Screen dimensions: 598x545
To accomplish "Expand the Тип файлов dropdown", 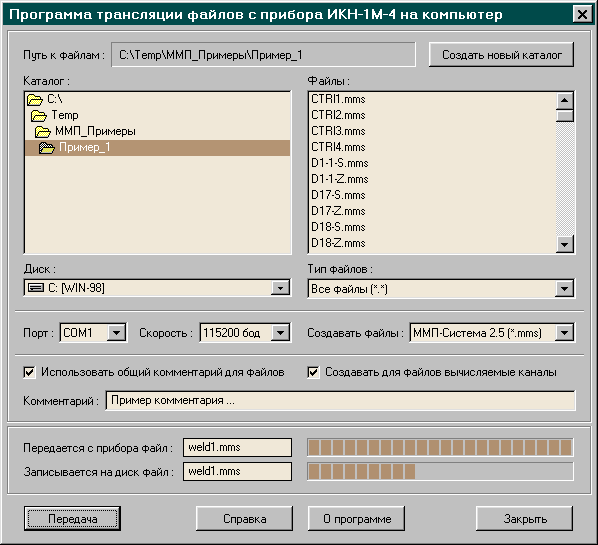I will point(564,289).
